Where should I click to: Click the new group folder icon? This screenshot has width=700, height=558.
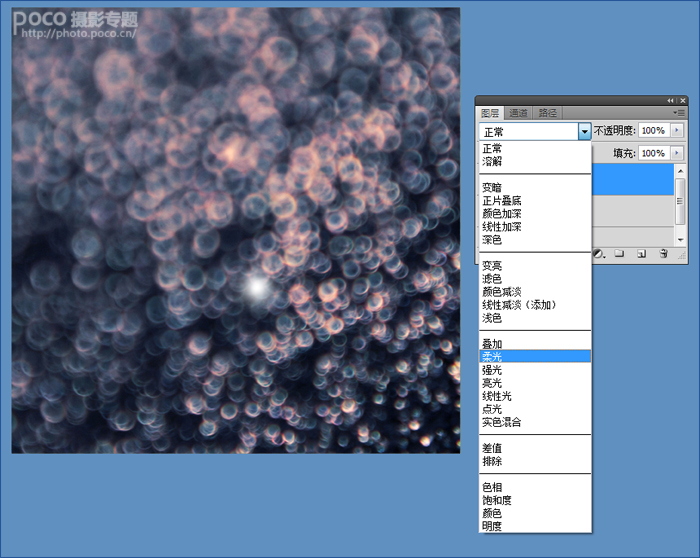[x=619, y=254]
